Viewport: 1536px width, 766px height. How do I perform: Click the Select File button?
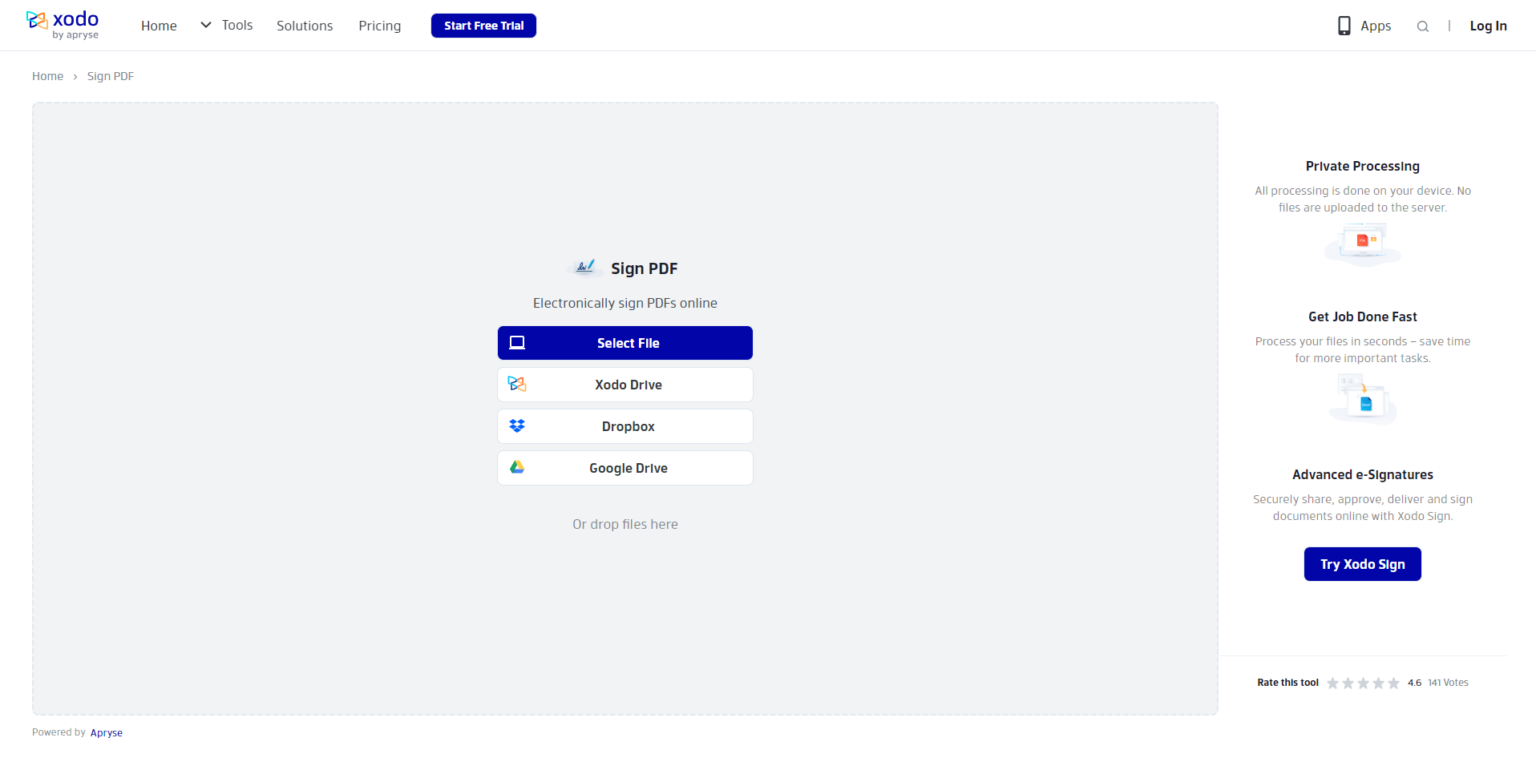625,342
